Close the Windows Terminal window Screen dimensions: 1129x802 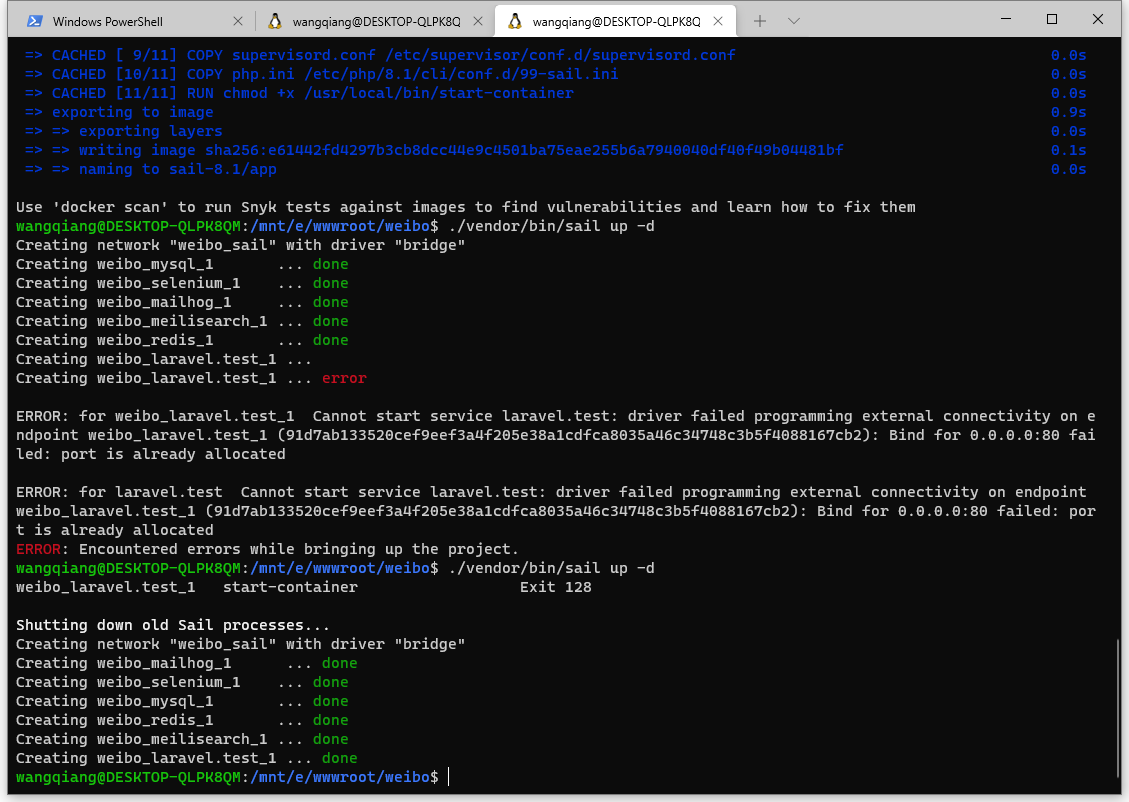pyautogui.click(x=1098, y=19)
